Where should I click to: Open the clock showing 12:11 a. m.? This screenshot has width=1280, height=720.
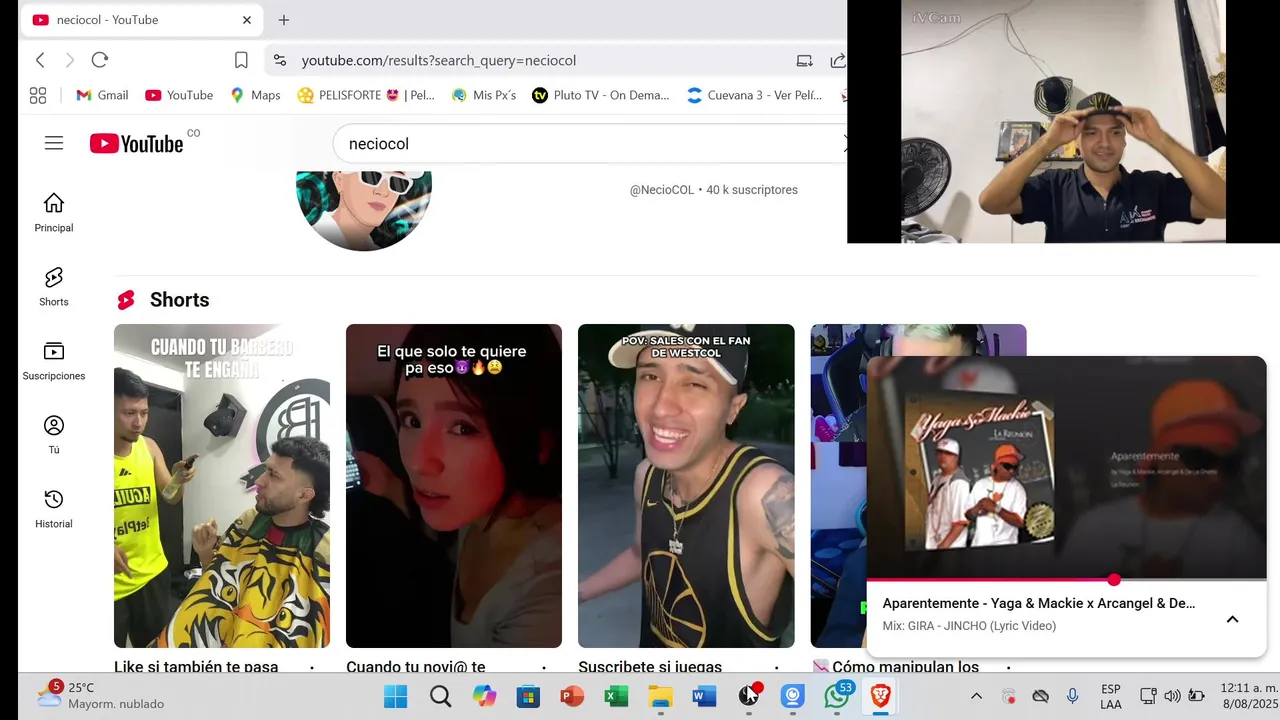pos(1249,696)
